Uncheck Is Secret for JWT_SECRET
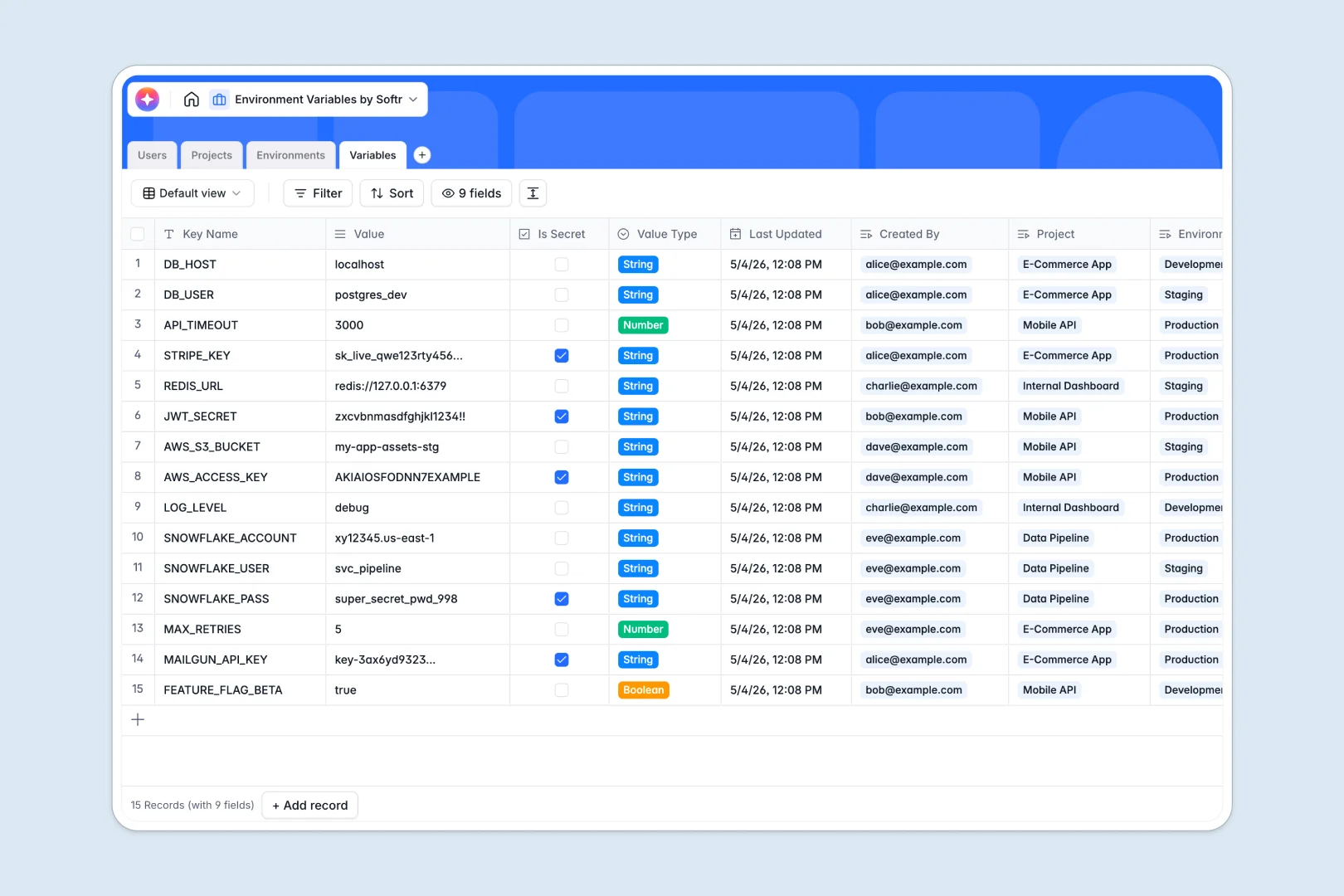 [562, 416]
